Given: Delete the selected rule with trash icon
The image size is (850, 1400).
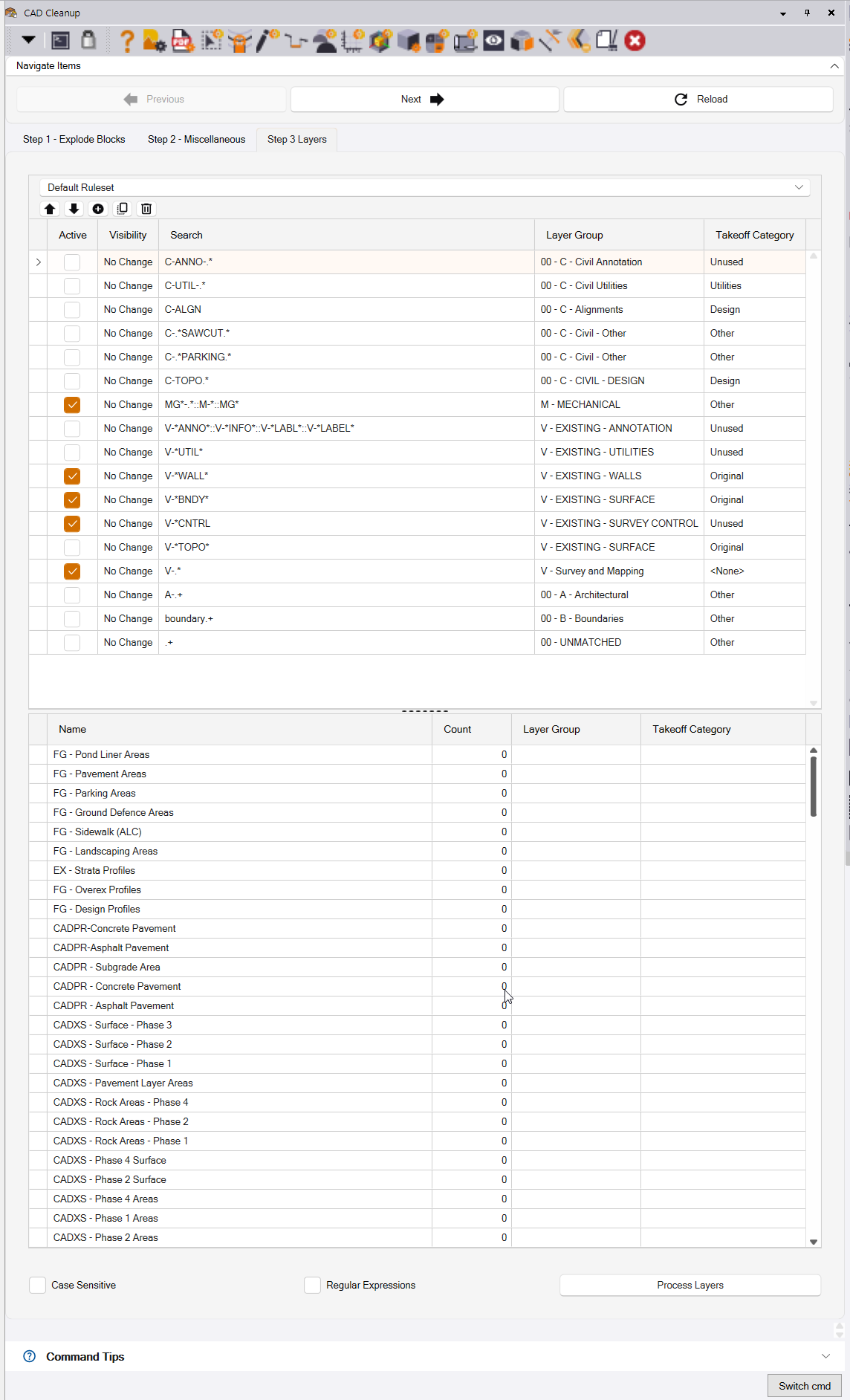Looking at the screenshot, I should [146, 209].
